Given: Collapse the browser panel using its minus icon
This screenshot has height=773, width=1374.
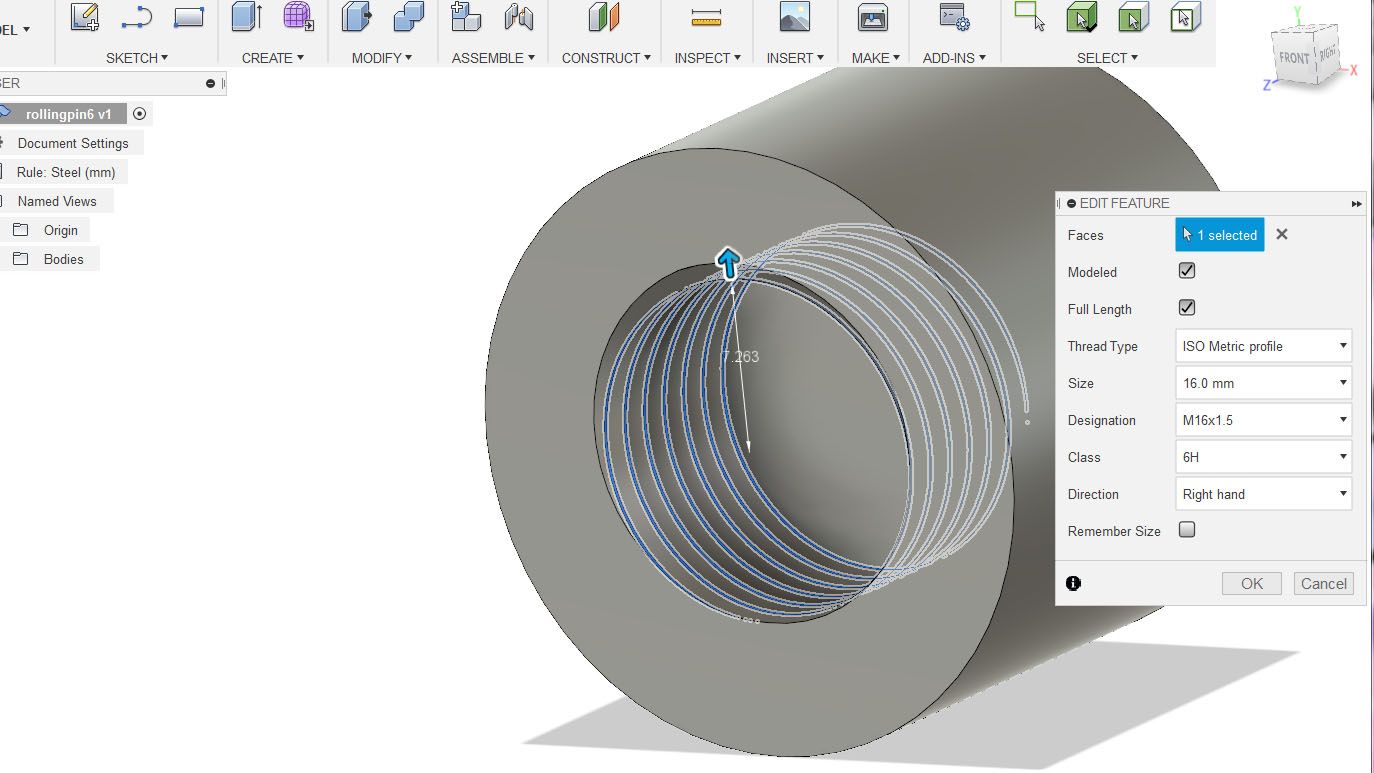Looking at the screenshot, I should (210, 83).
